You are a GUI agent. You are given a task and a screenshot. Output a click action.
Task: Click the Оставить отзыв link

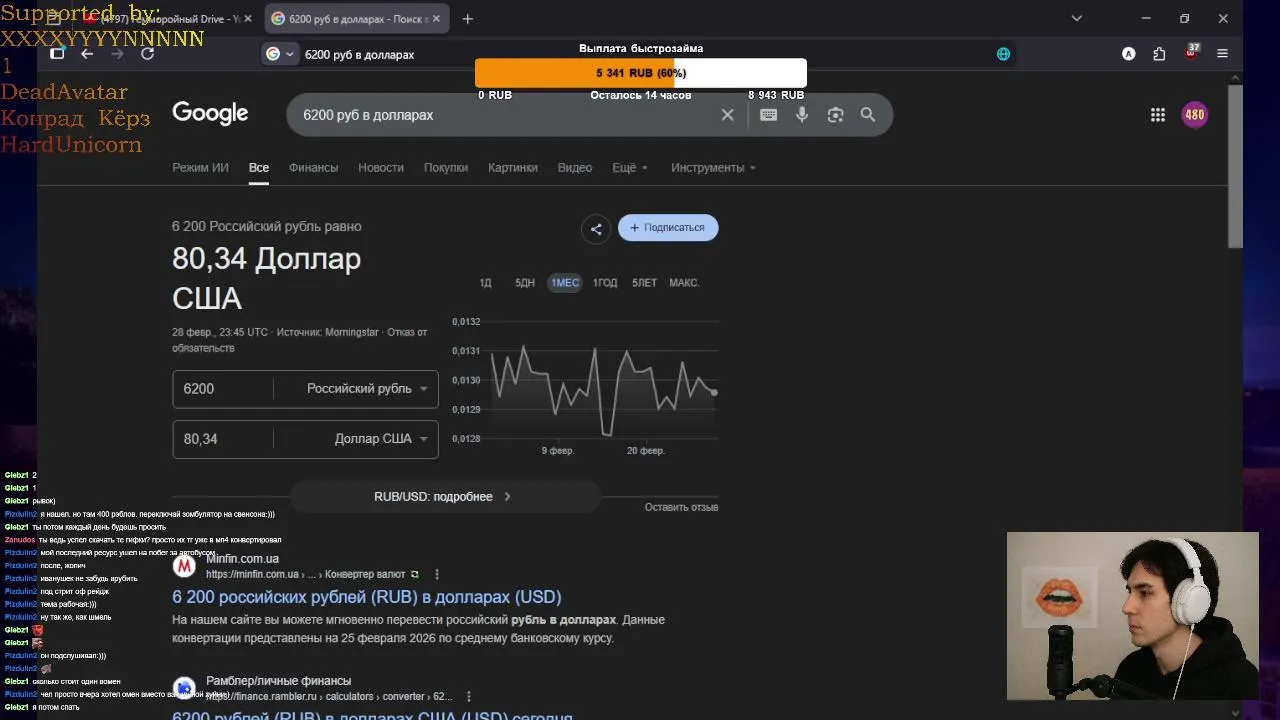click(681, 507)
